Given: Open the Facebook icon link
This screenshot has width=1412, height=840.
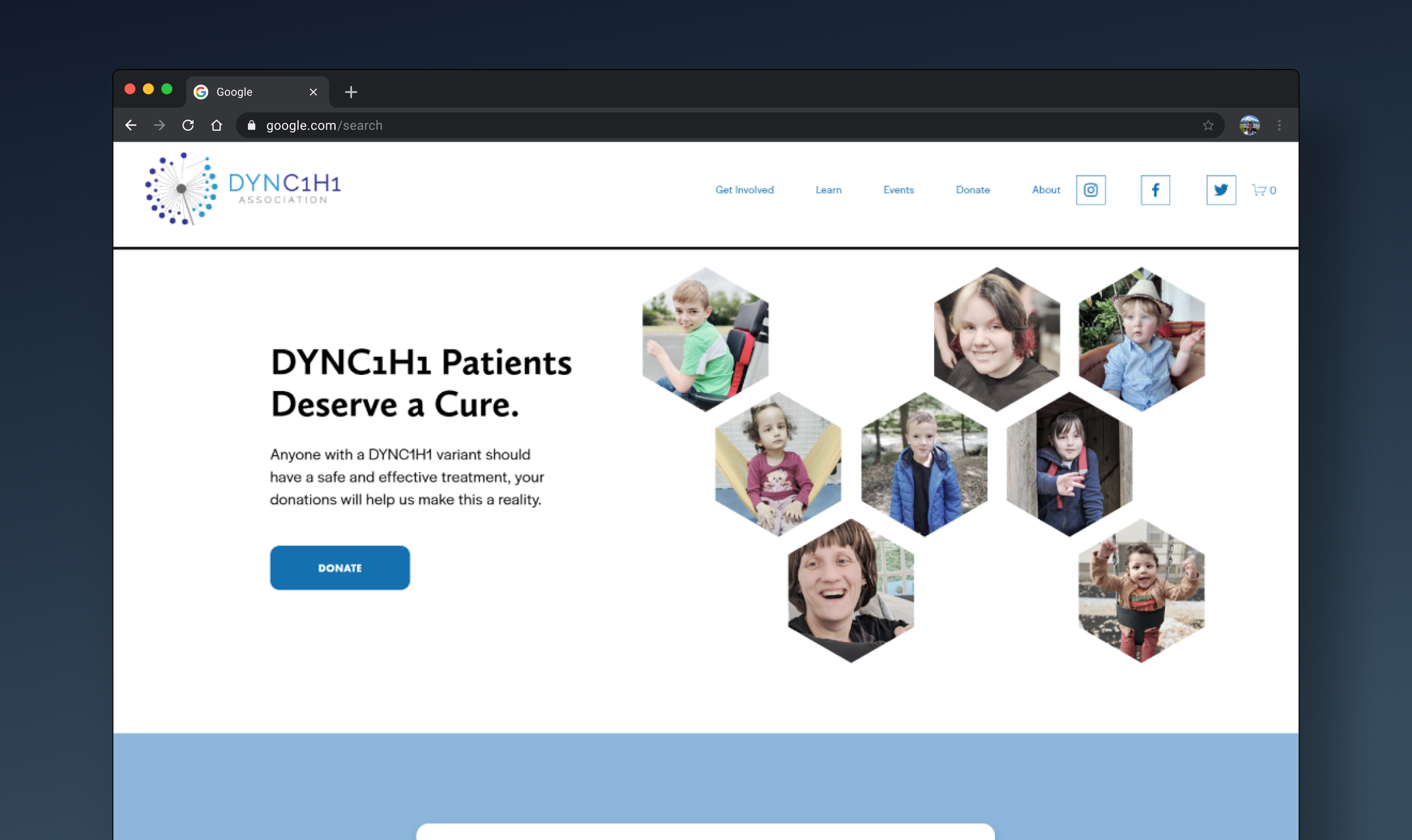Looking at the screenshot, I should [x=1155, y=190].
